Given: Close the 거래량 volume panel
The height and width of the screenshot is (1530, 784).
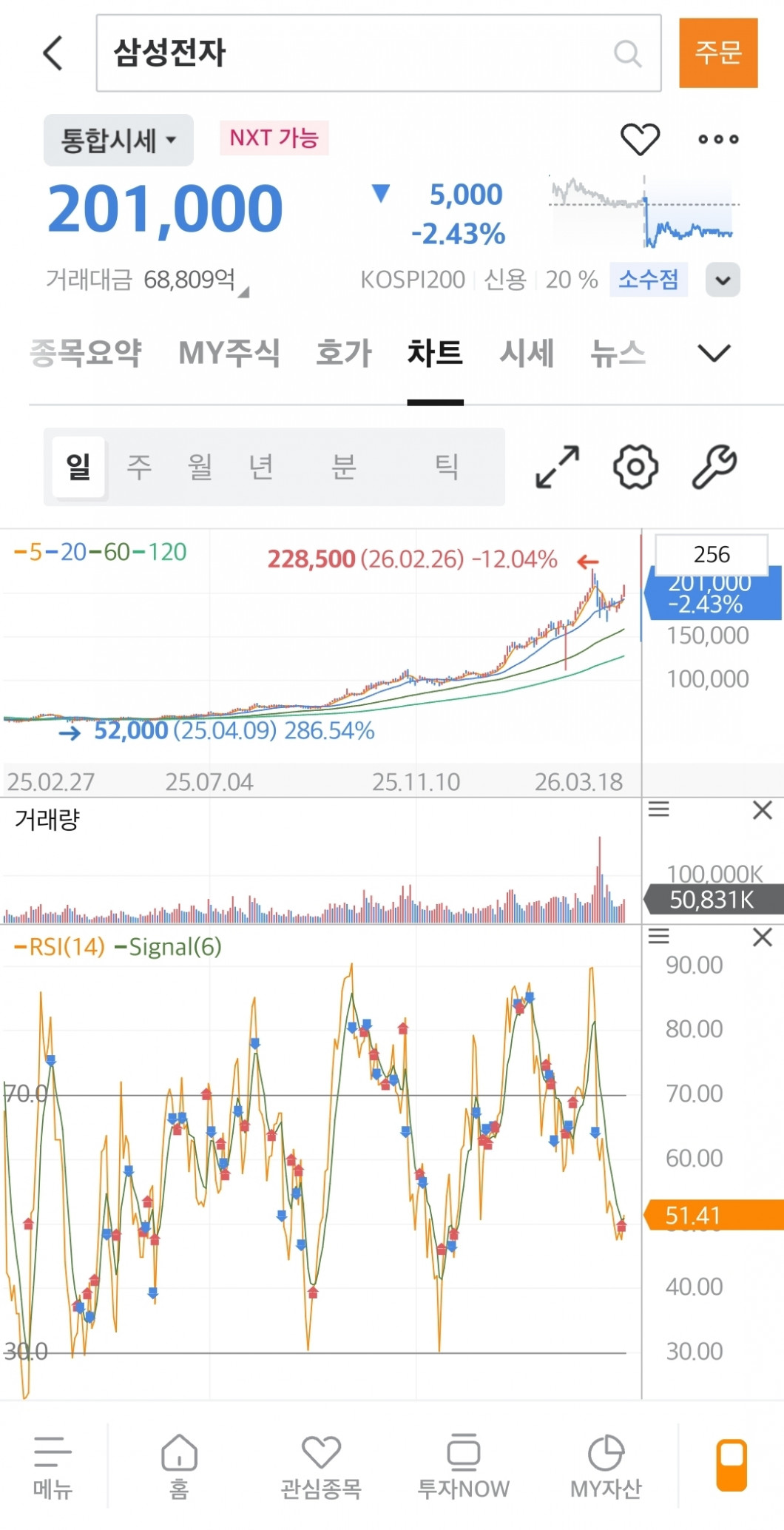Looking at the screenshot, I should click(762, 810).
